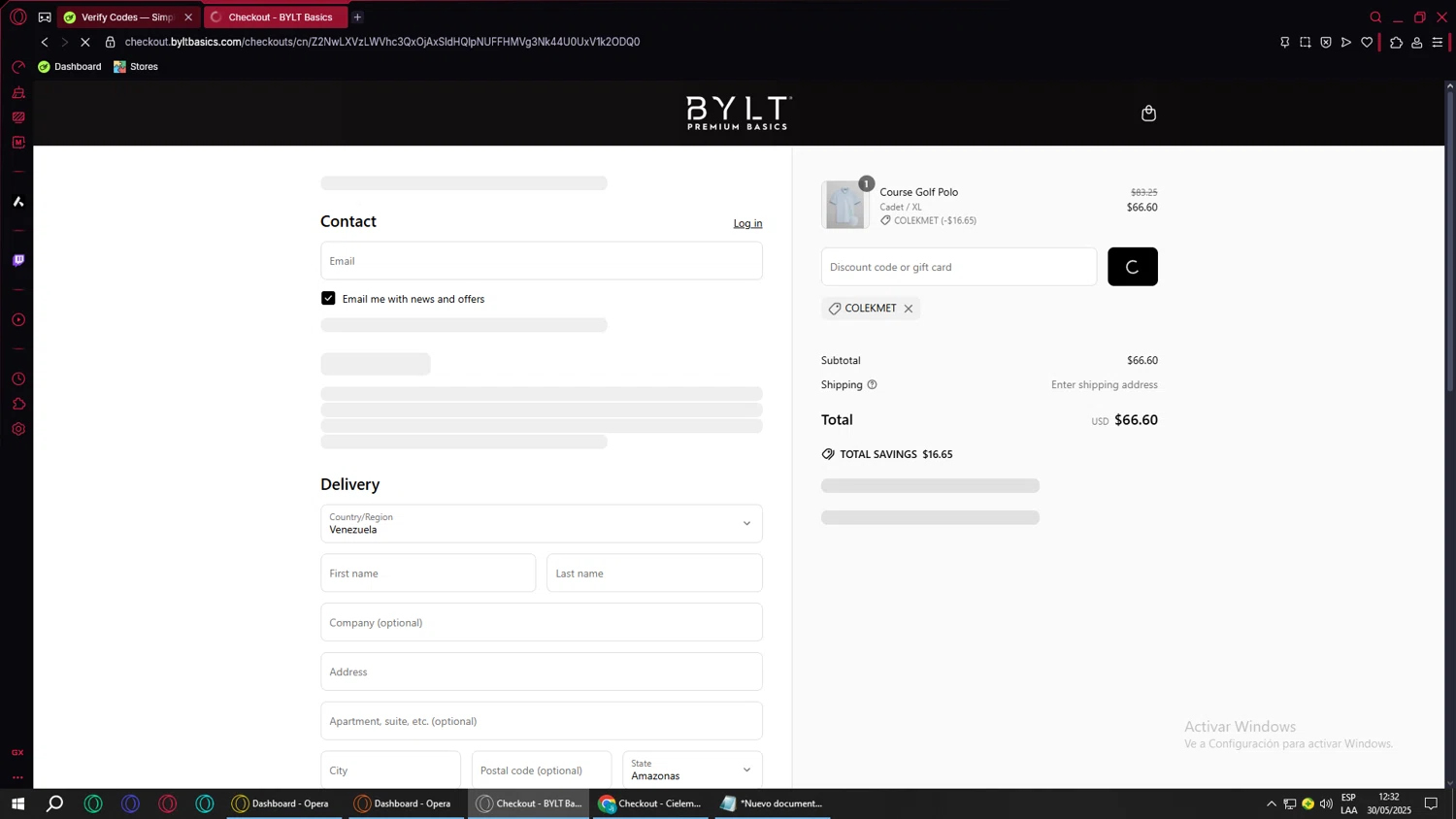Click the pinboard pin icon

click(x=1284, y=42)
